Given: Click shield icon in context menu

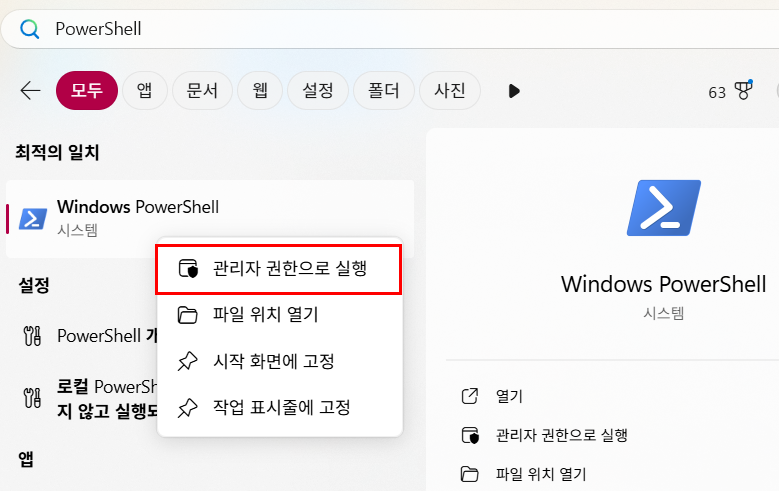Looking at the screenshot, I should point(188,269).
